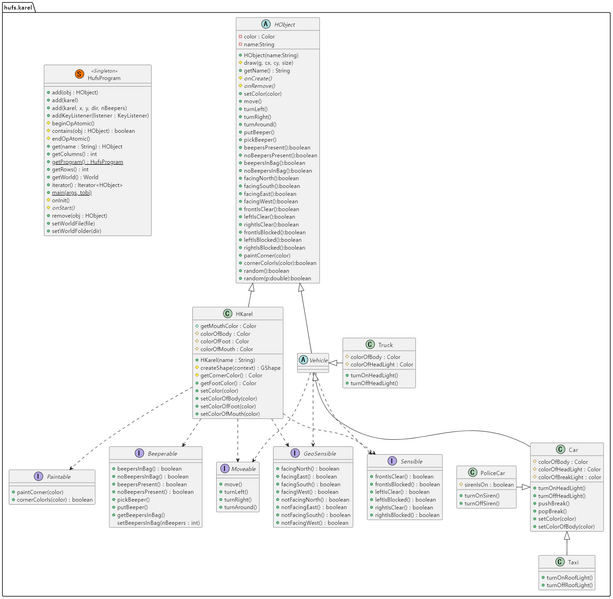
Task: Click 'setWorldFolder(dir)' method
Action: tap(76, 231)
